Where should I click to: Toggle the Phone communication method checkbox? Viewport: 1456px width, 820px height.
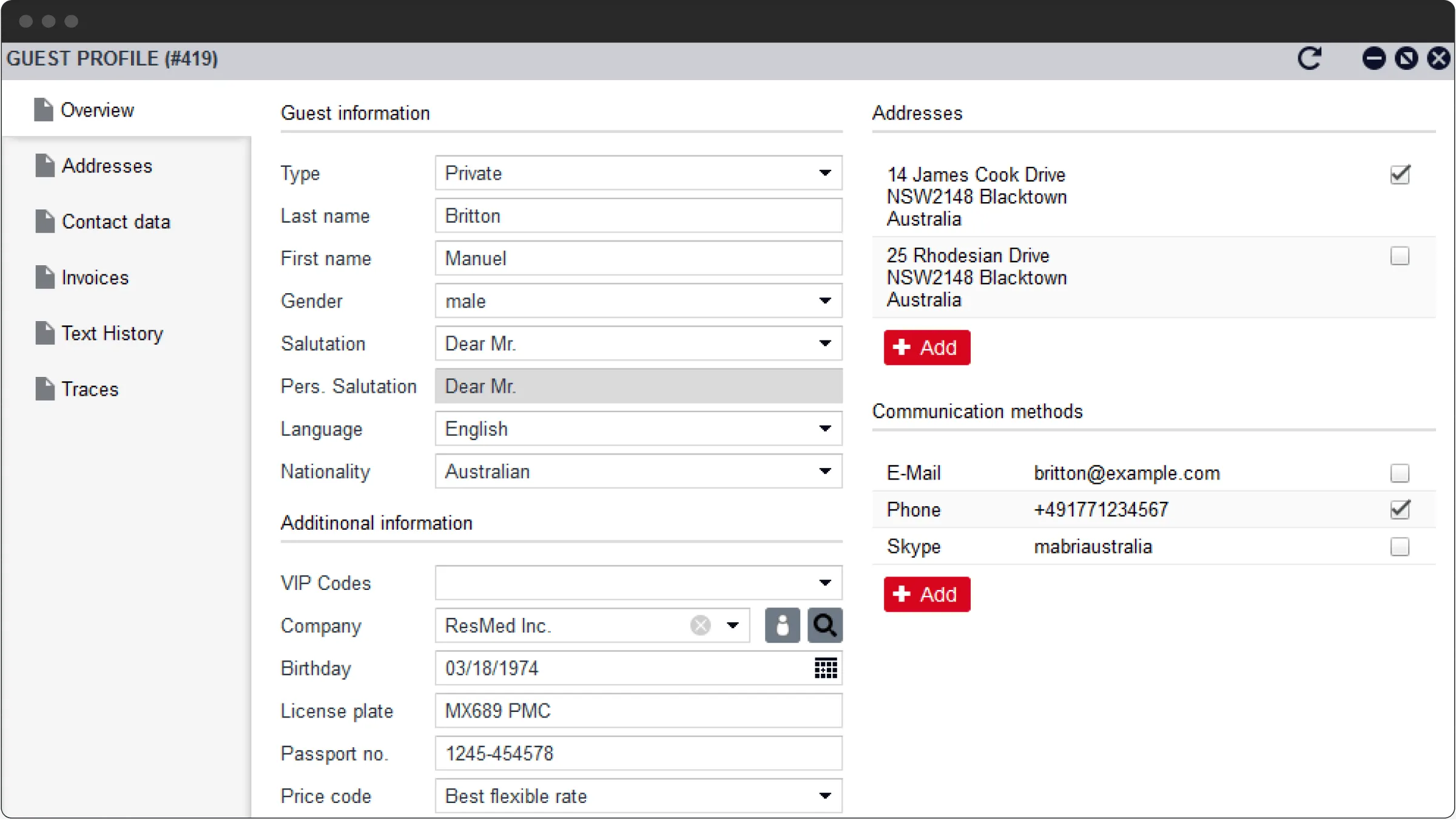(1400, 510)
